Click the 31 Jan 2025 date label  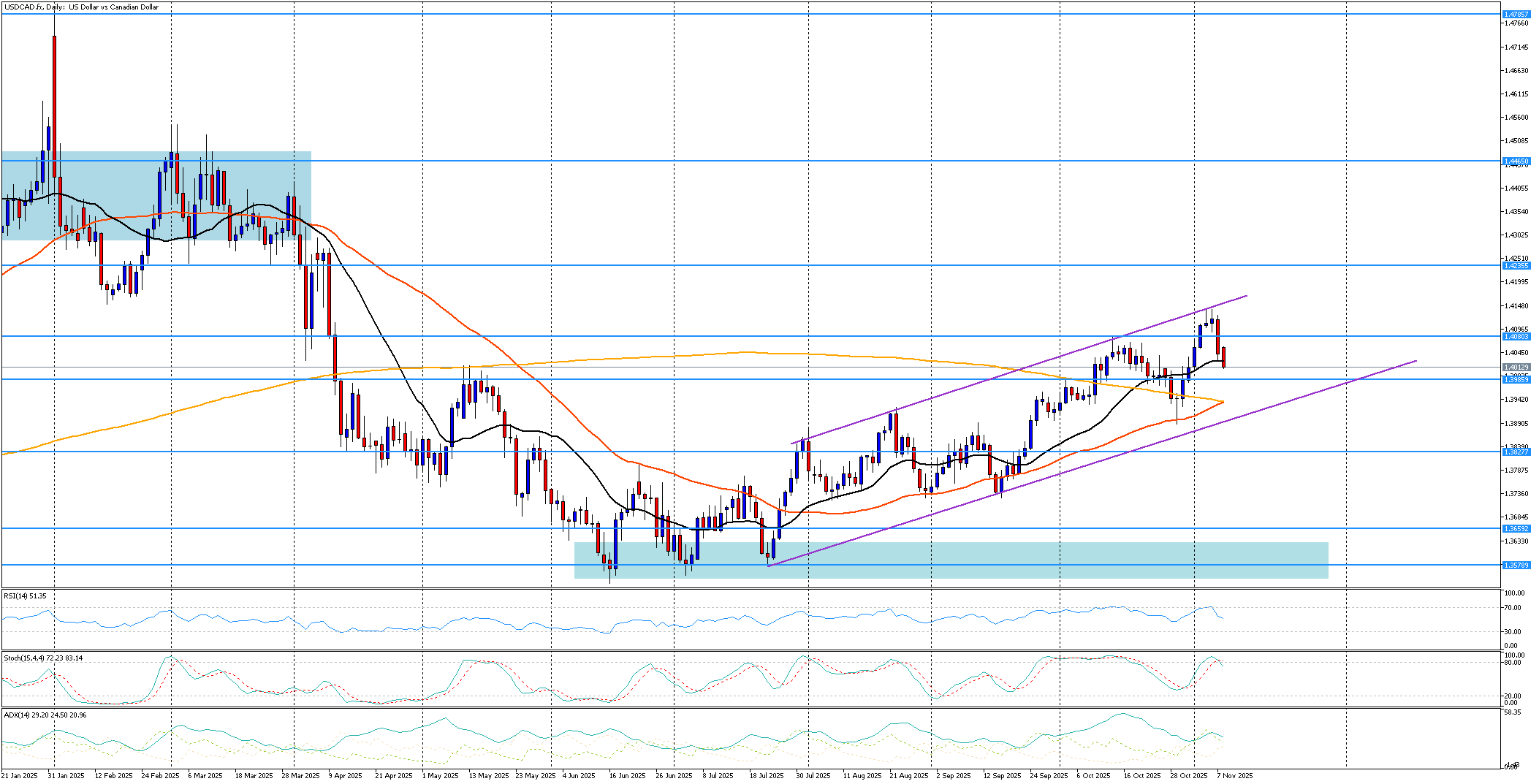coord(66,776)
